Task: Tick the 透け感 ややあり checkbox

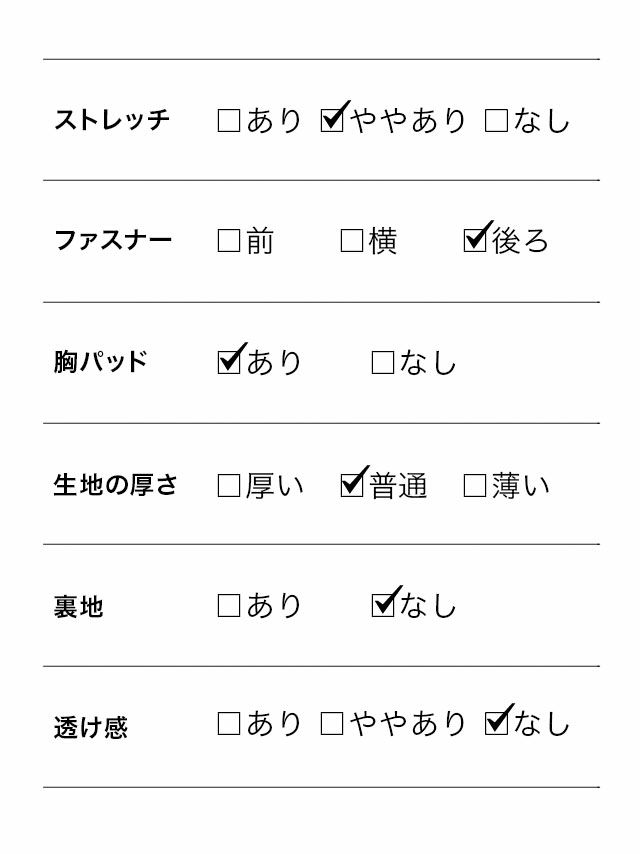Action: tap(332, 724)
